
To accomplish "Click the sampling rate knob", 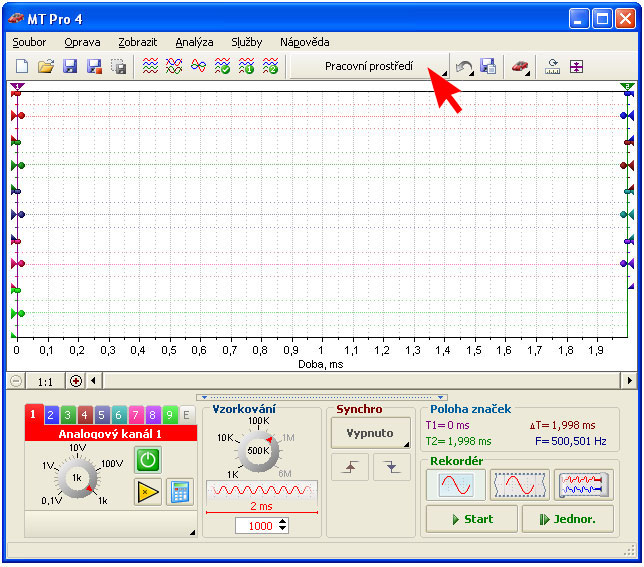I will pos(258,450).
